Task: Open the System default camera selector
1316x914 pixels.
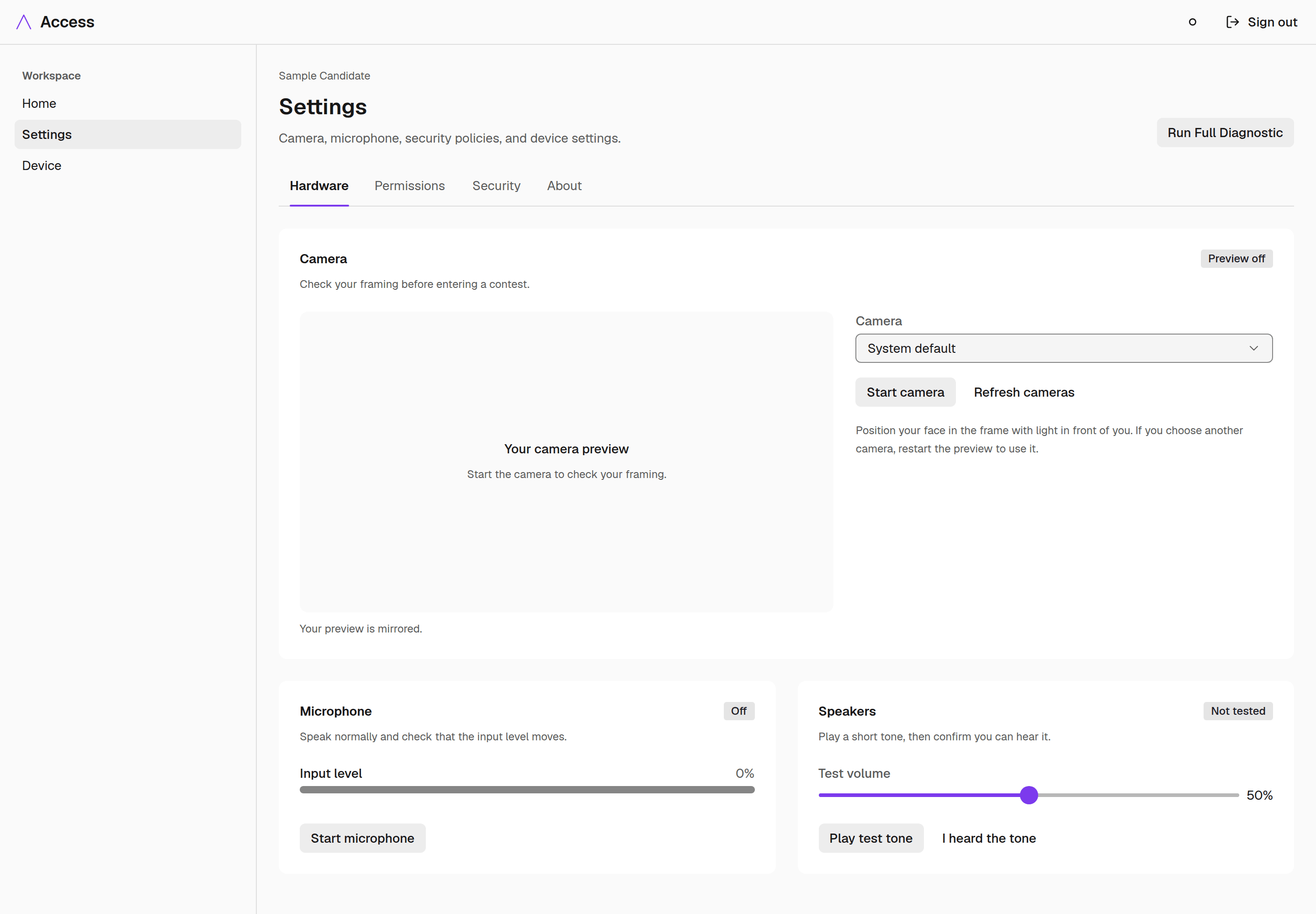Action: 1063,348
